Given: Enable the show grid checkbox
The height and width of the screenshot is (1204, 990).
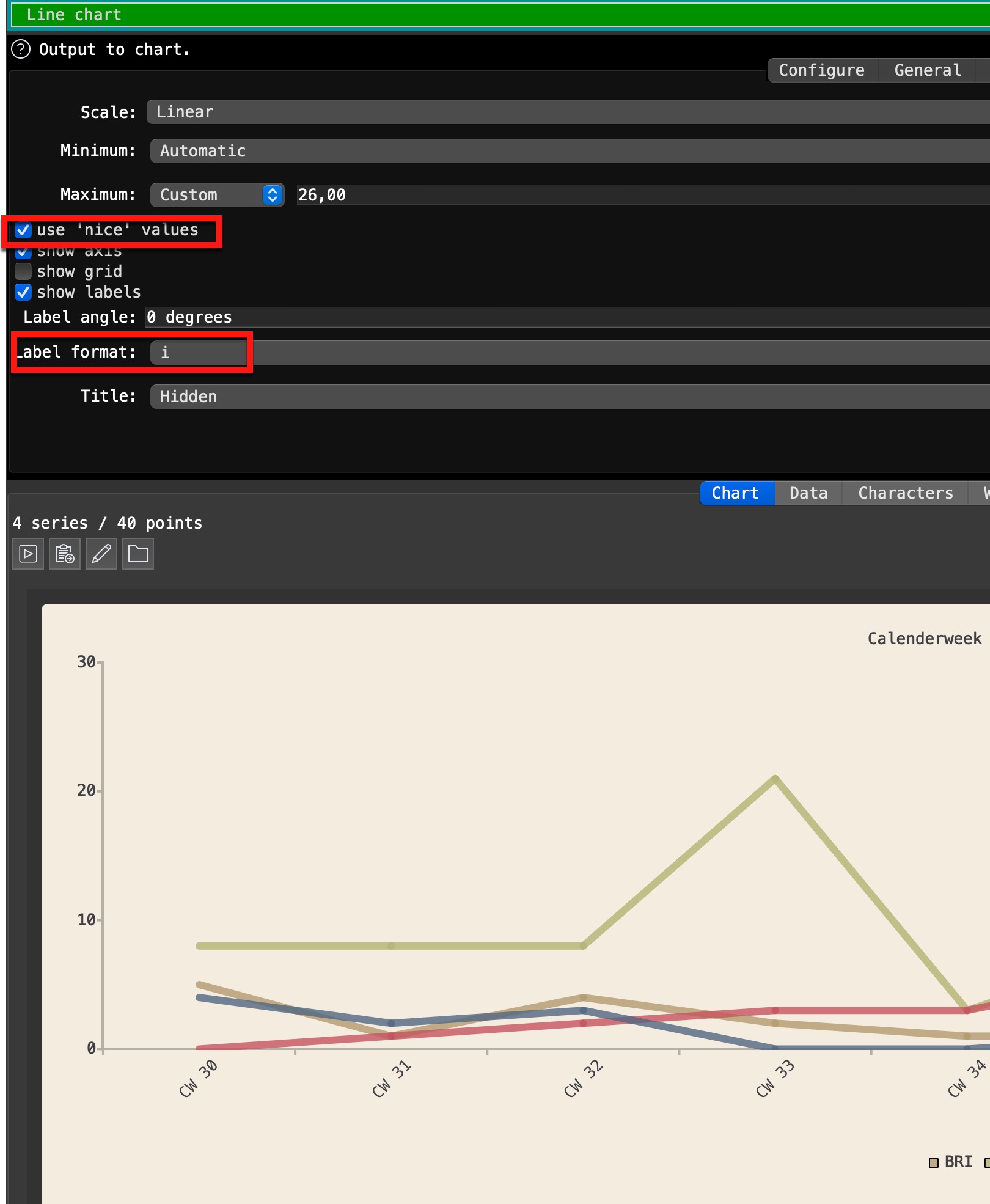Looking at the screenshot, I should tap(23, 271).
